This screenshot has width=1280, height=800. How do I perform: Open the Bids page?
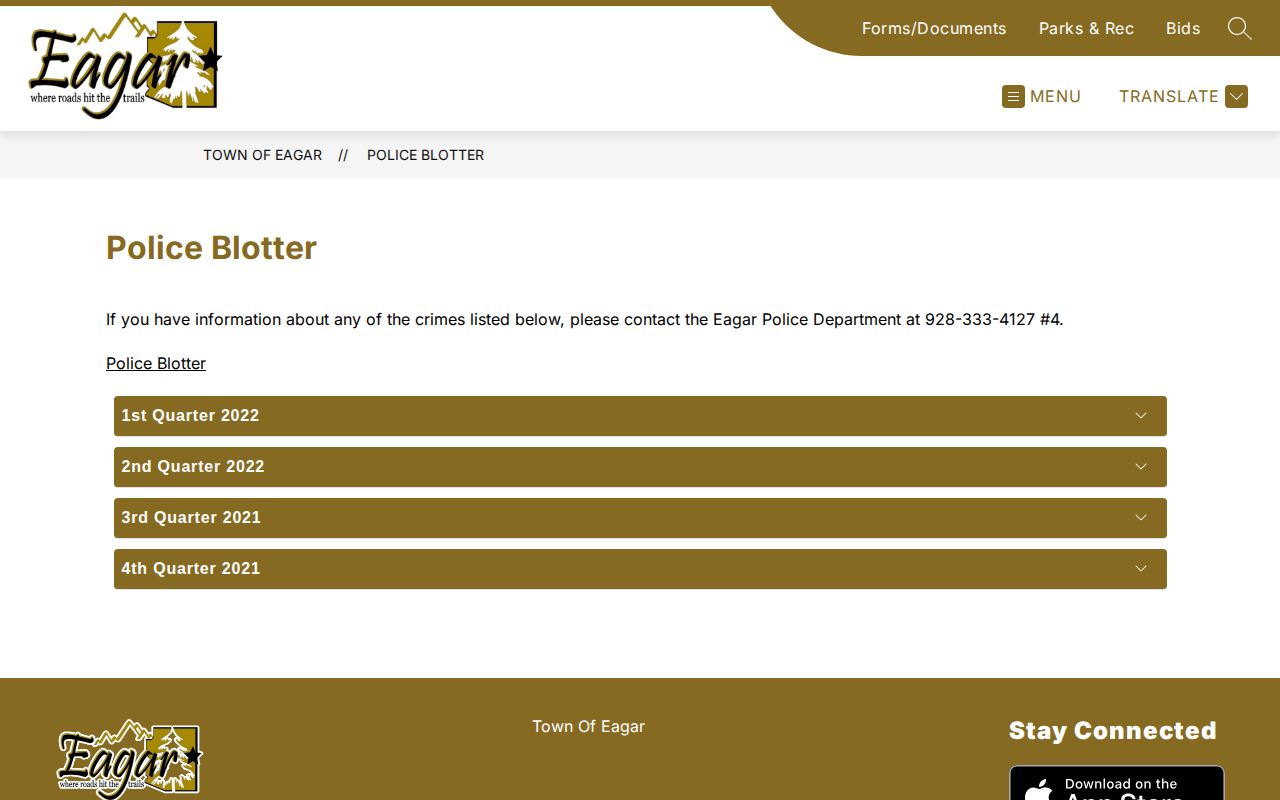tap(1183, 29)
